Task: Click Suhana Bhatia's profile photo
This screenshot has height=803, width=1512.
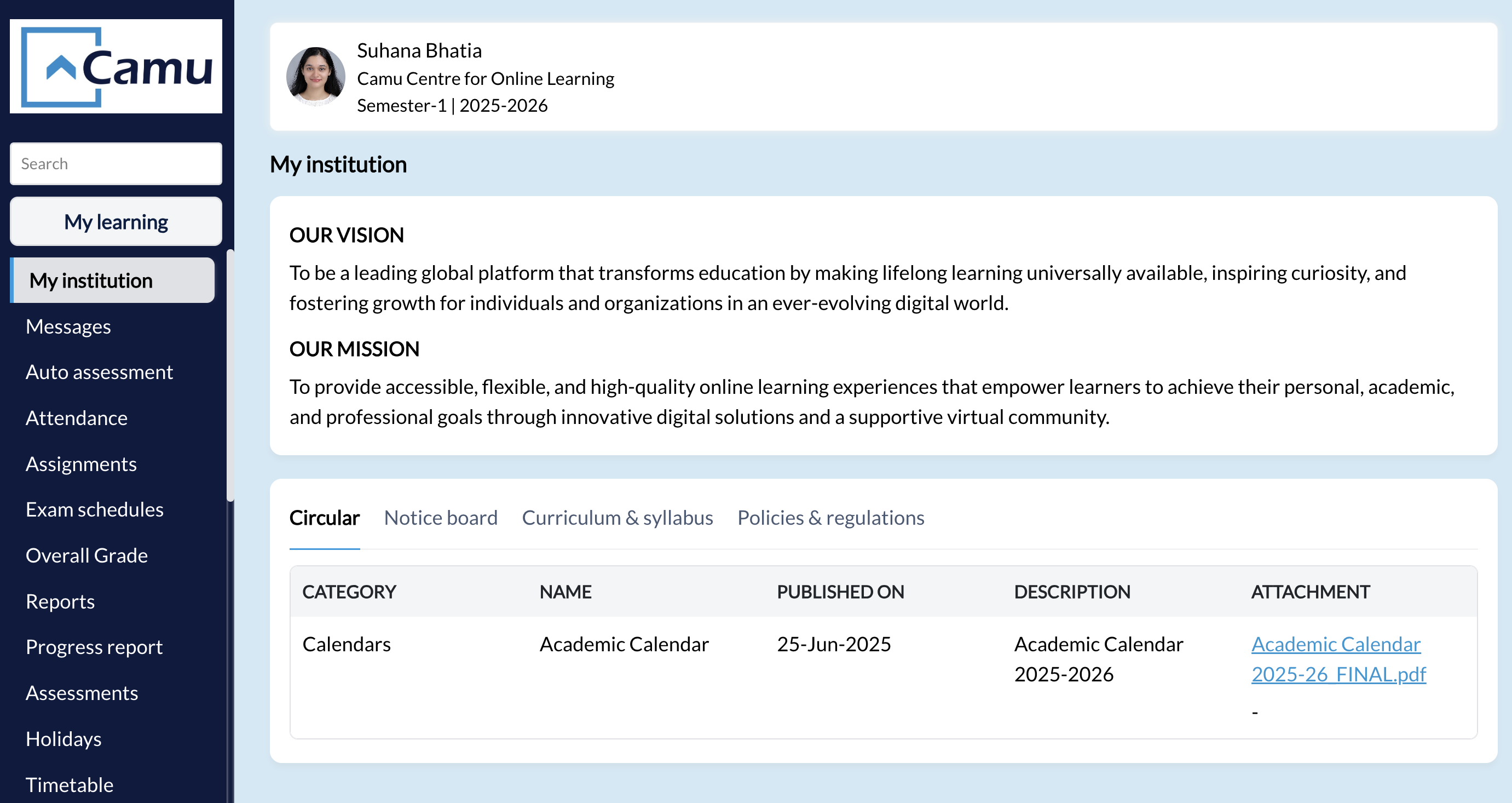Action: click(316, 76)
